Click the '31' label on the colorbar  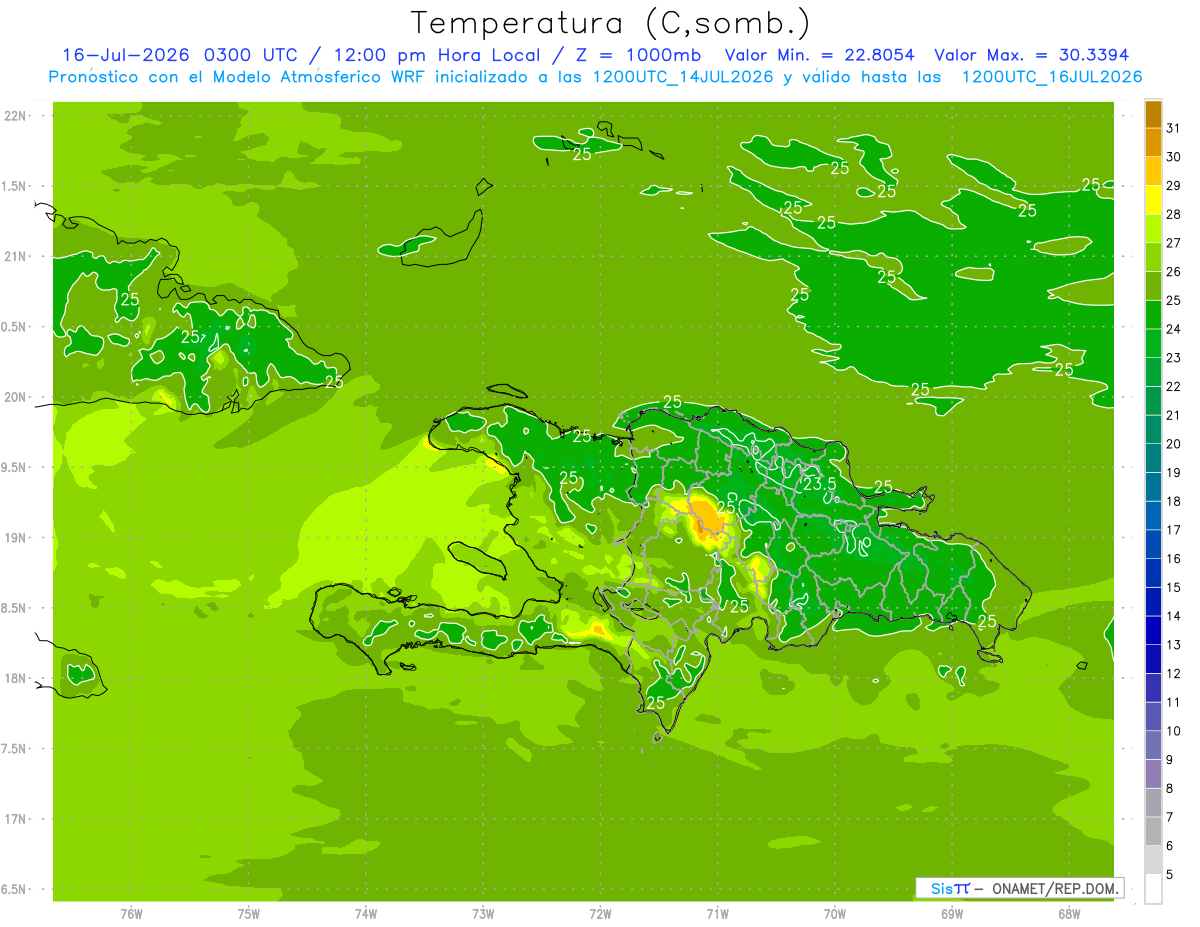pos(1174,128)
